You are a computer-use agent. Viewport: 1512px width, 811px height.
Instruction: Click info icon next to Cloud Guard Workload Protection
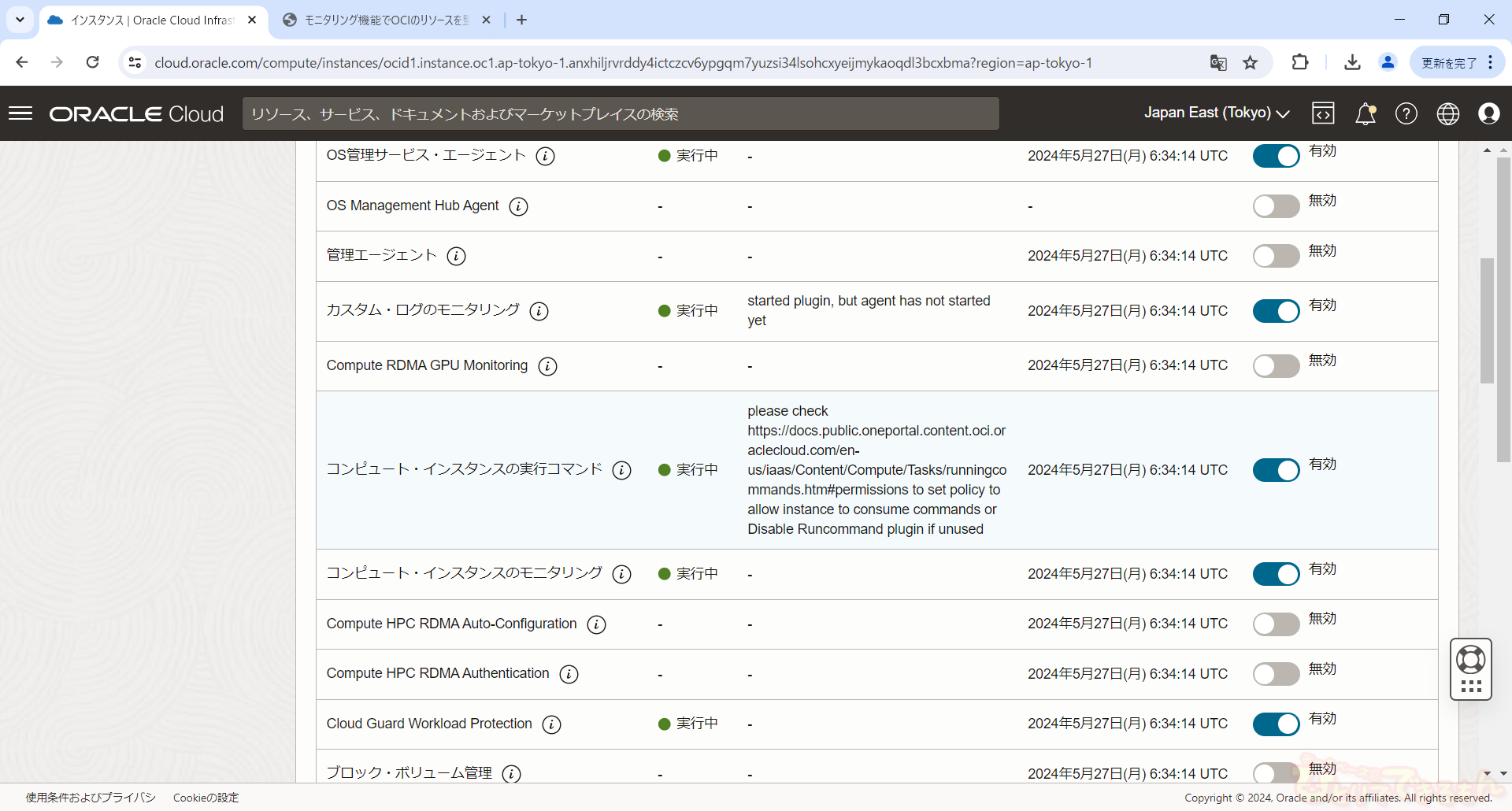552,724
